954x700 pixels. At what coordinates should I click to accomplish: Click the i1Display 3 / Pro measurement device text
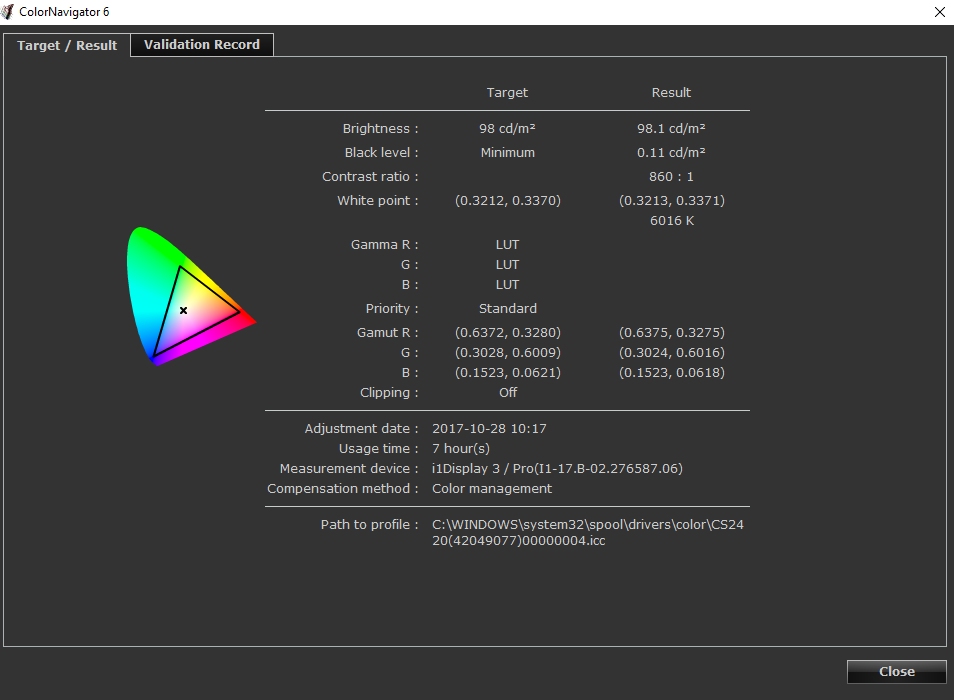[557, 468]
